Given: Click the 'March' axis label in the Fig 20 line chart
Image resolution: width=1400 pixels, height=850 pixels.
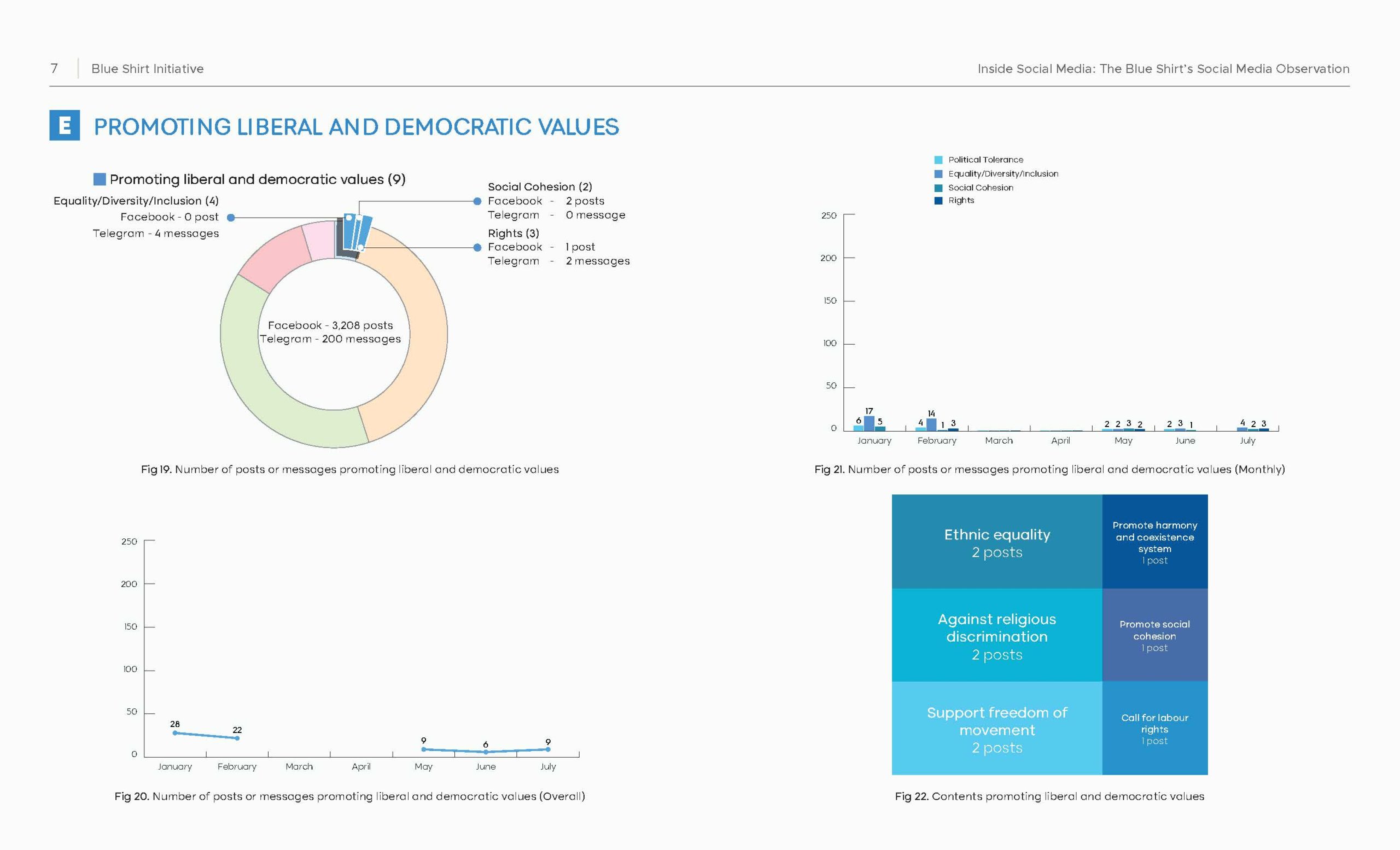Looking at the screenshot, I should coord(299,766).
